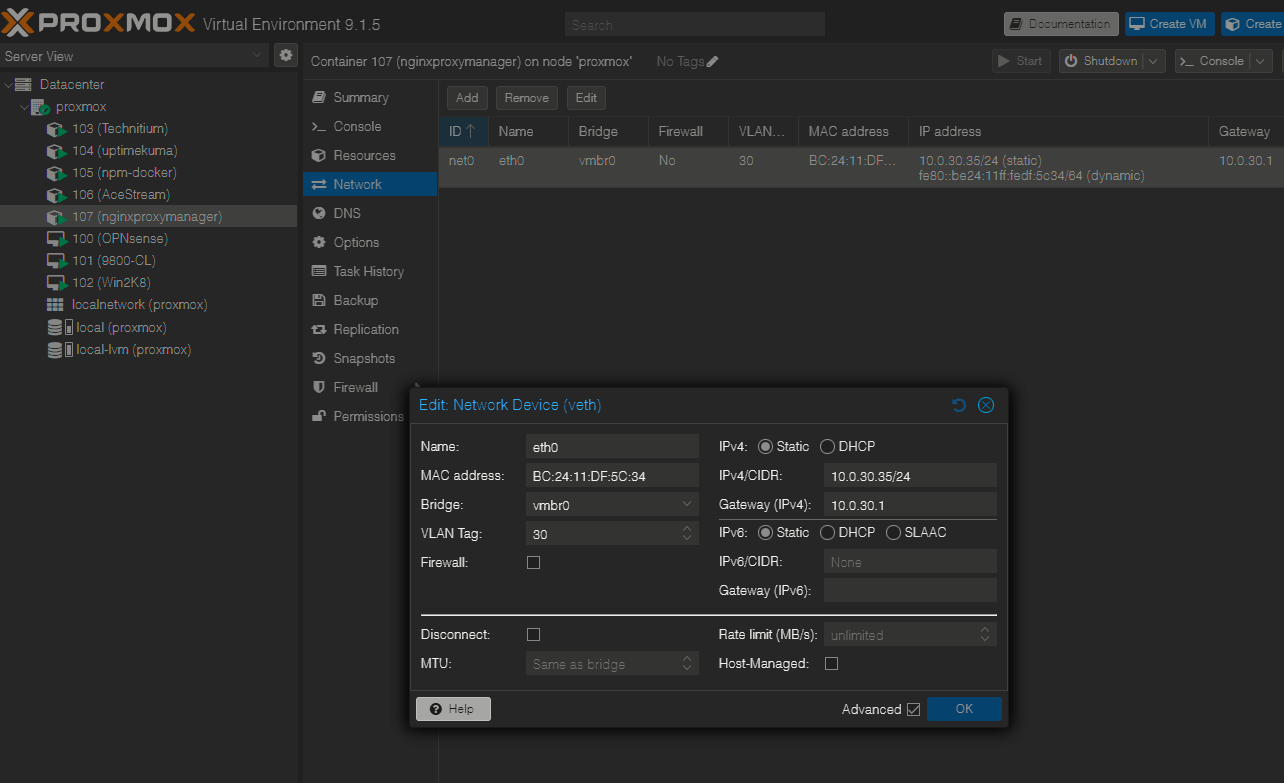Go to the Resources tab
The width and height of the screenshot is (1284, 783).
[x=370, y=155]
